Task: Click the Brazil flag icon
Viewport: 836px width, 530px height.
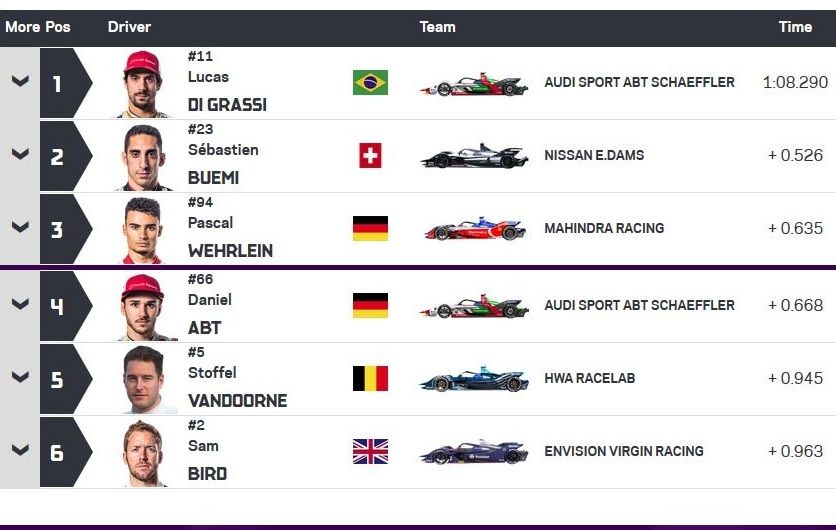Action: [x=370, y=82]
